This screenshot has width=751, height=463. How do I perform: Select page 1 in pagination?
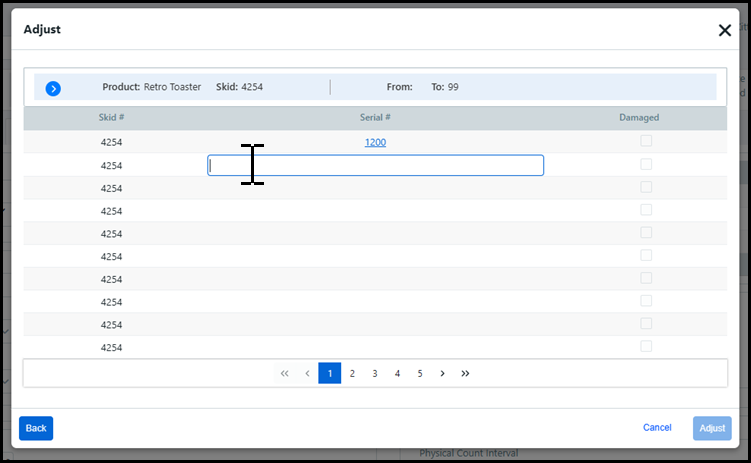(330, 373)
